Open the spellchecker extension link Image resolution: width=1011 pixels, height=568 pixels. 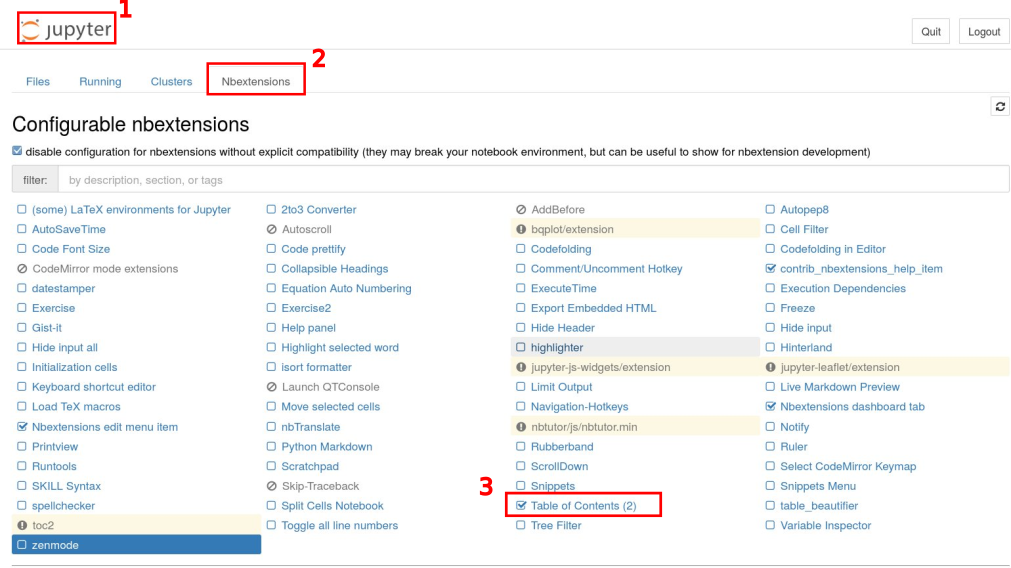63,506
